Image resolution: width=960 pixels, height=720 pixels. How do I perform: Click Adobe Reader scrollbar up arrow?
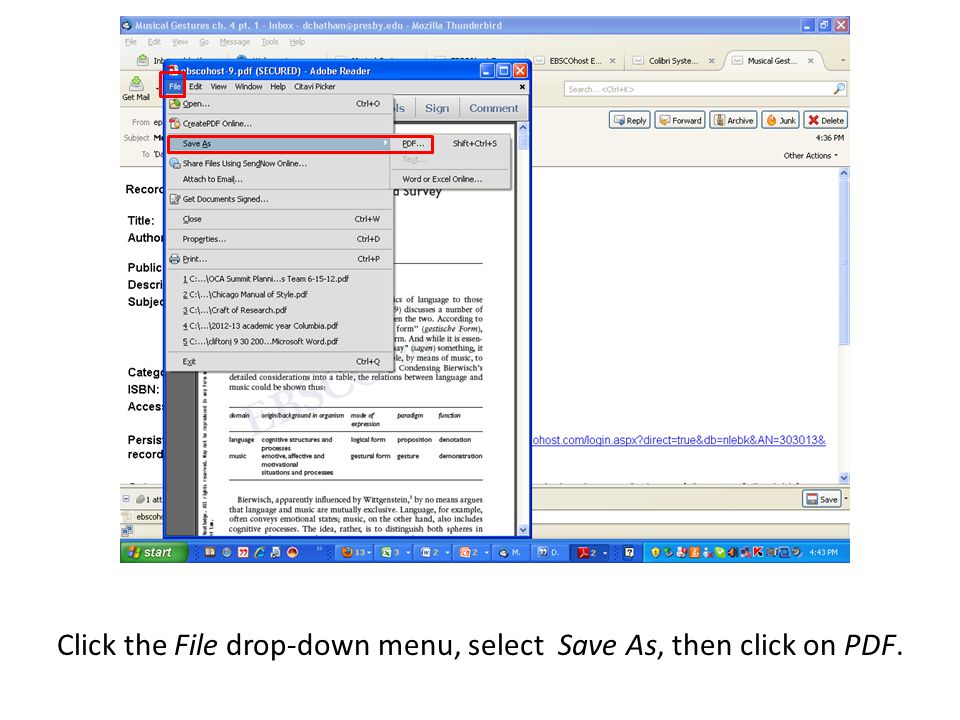tap(523, 128)
